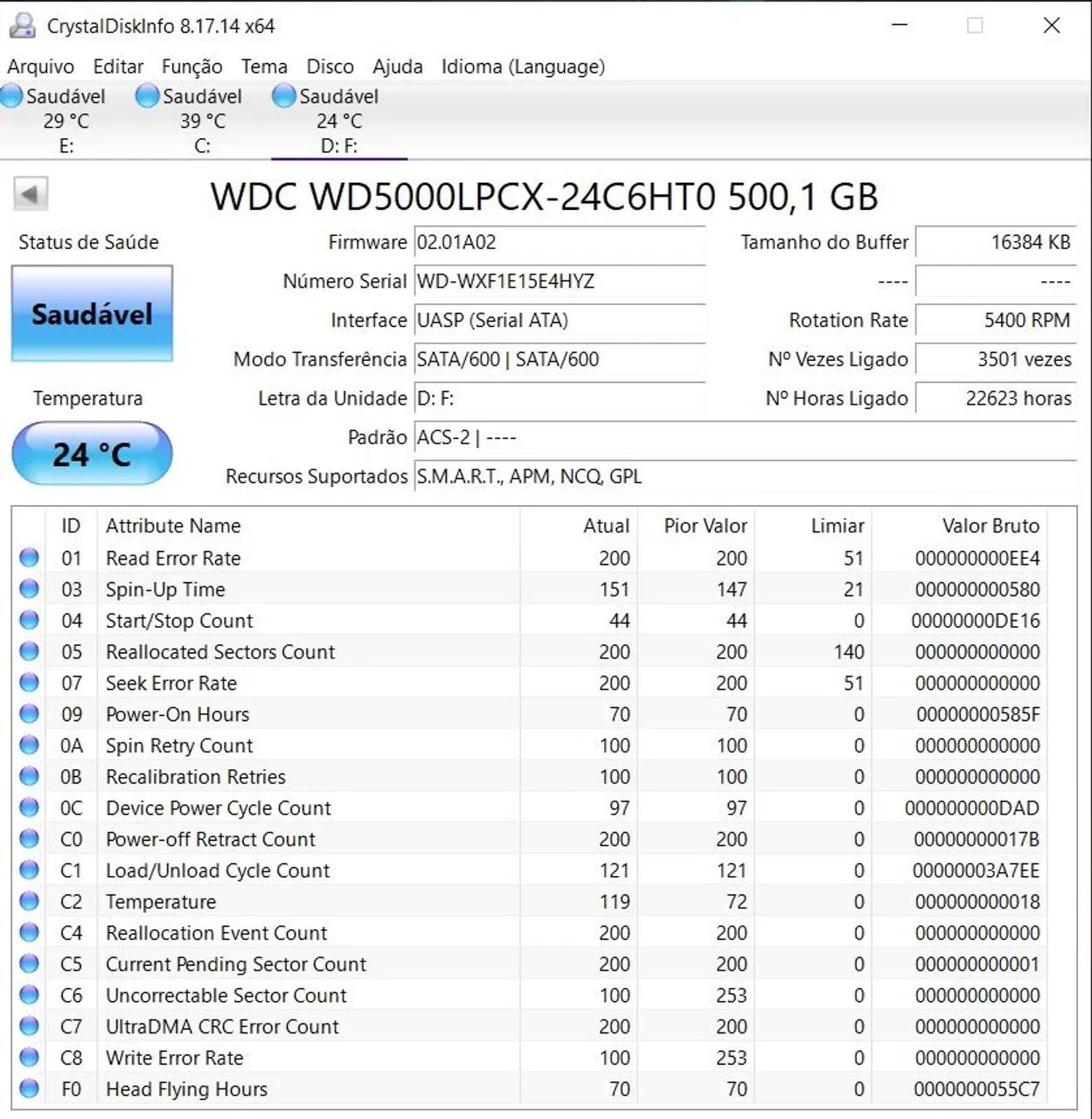Click the status orb beside Device Power Cycle Count
Viewport: 1092px width, 1119px height.
coord(29,808)
